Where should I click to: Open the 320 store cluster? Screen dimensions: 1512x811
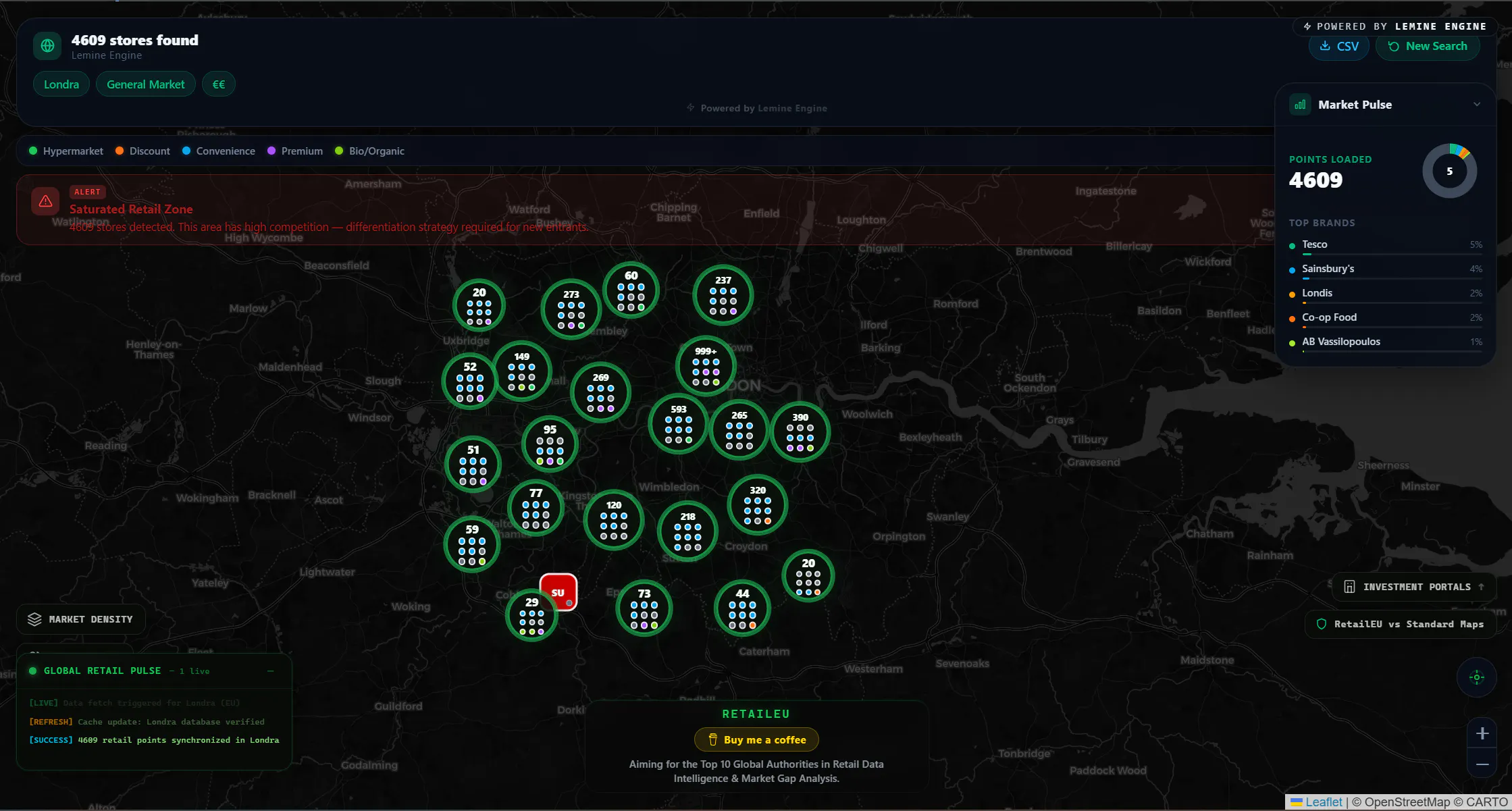758,505
